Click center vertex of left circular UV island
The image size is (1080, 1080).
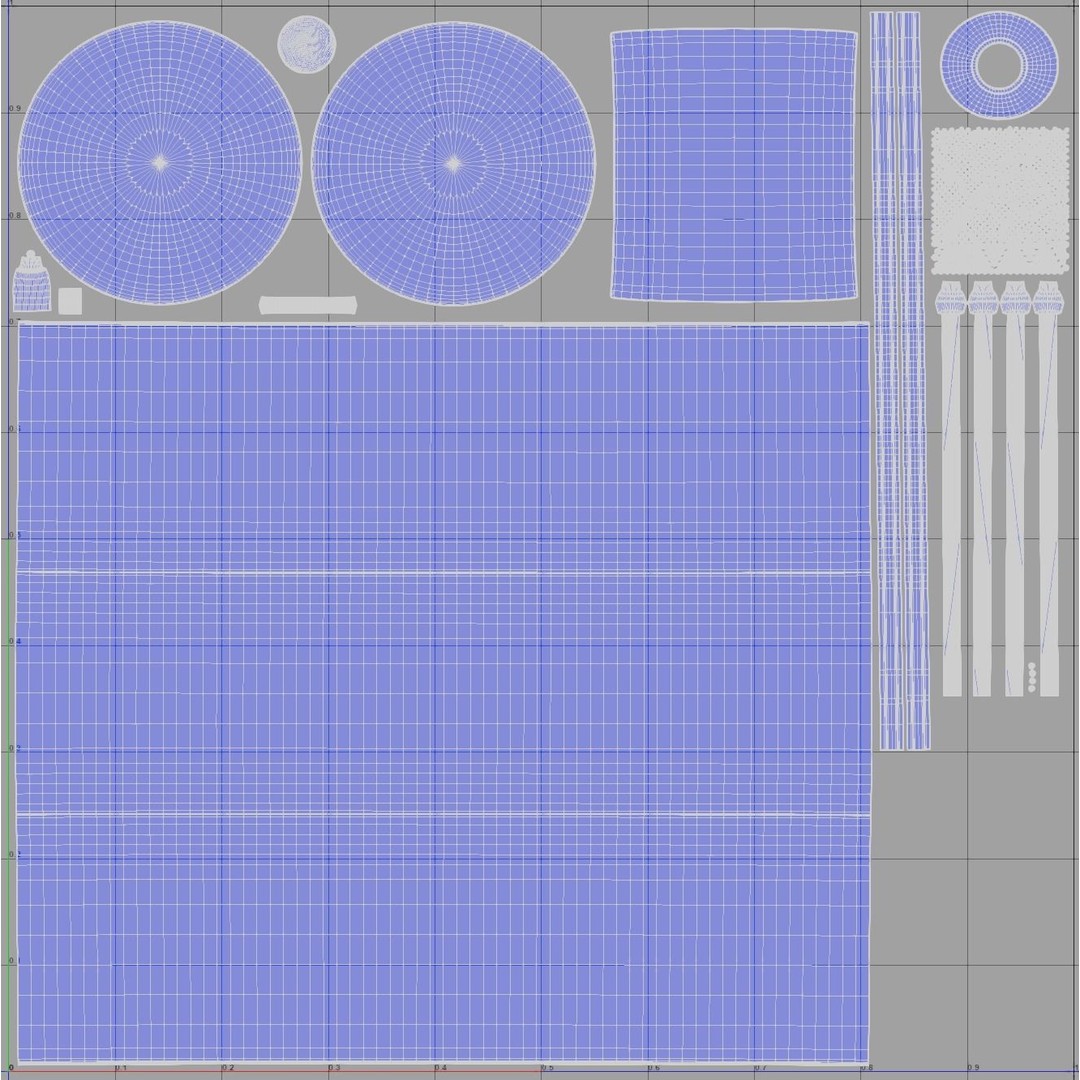pyautogui.click(x=160, y=163)
